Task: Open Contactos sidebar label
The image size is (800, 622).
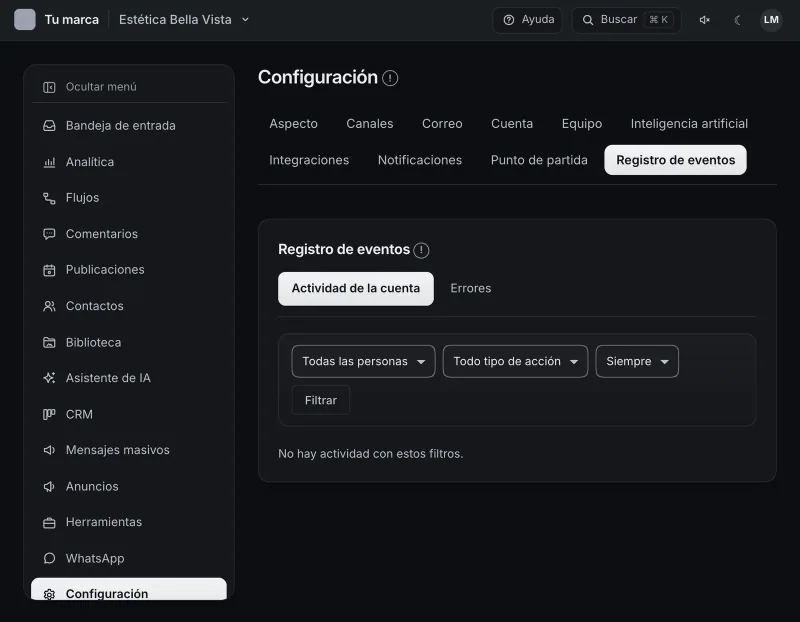Action: coord(94,306)
